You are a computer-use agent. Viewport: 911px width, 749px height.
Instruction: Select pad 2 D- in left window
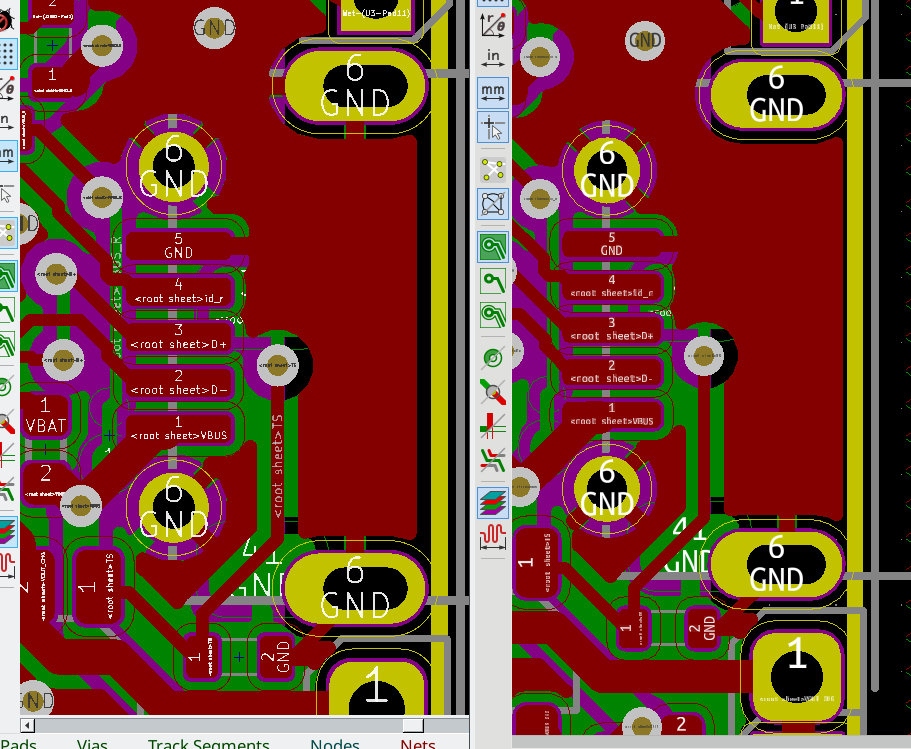(x=178, y=382)
